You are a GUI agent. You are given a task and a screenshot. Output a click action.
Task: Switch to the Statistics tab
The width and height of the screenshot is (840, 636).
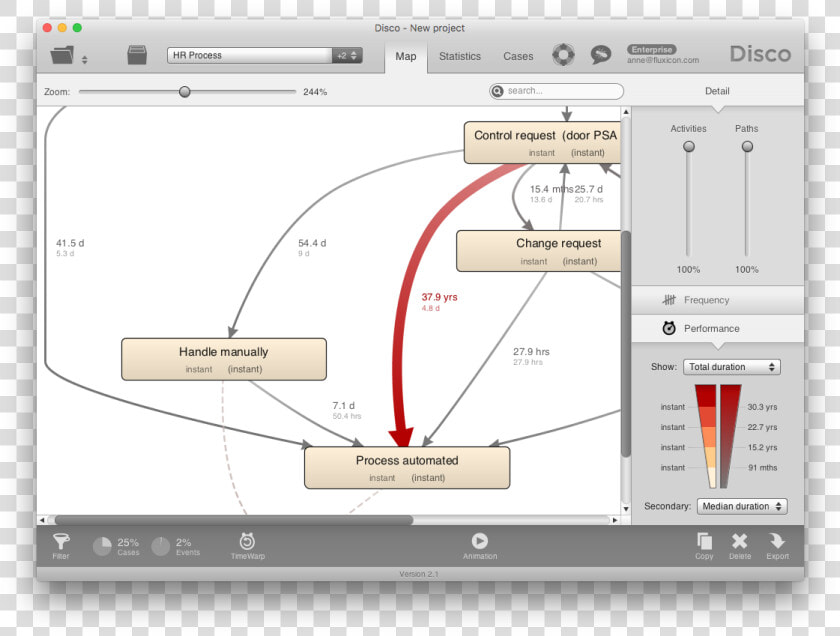[x=460, y=56]
